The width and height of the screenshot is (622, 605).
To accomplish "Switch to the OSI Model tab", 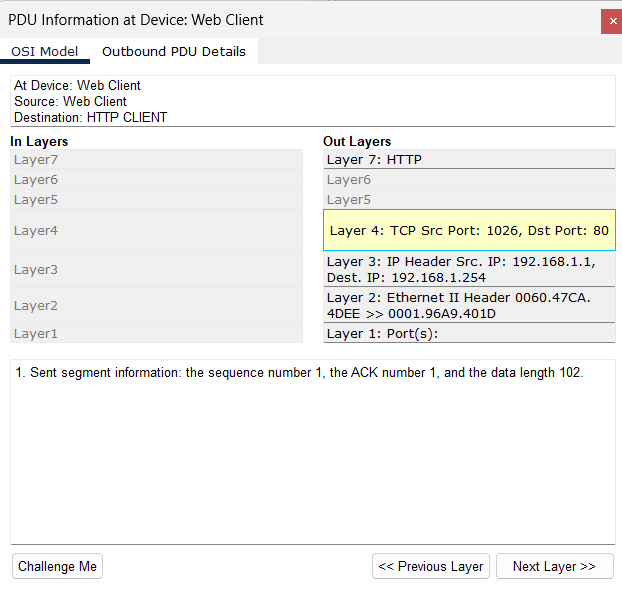I will coord(45,52).
